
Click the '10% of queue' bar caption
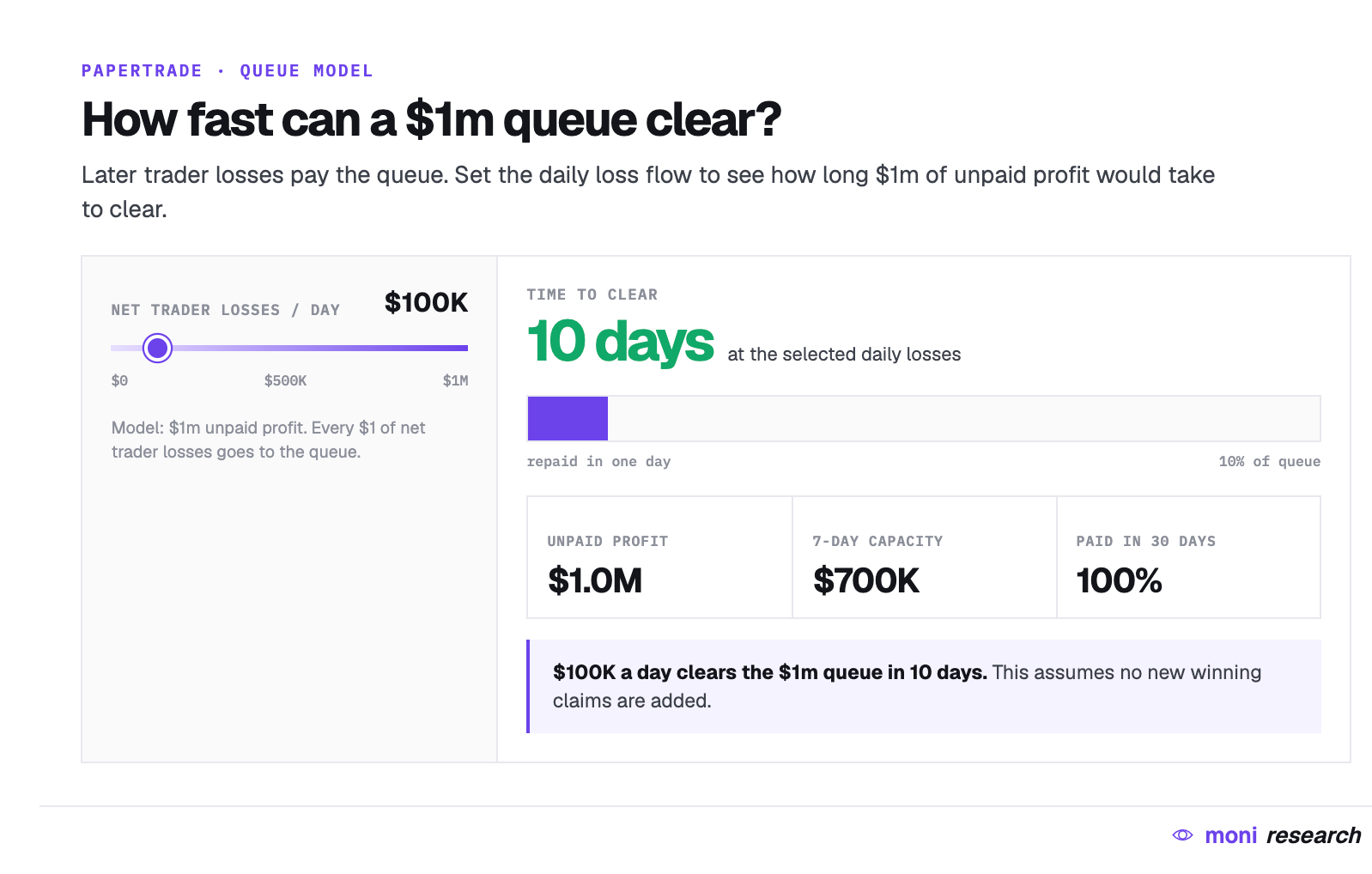point(1269,461)
